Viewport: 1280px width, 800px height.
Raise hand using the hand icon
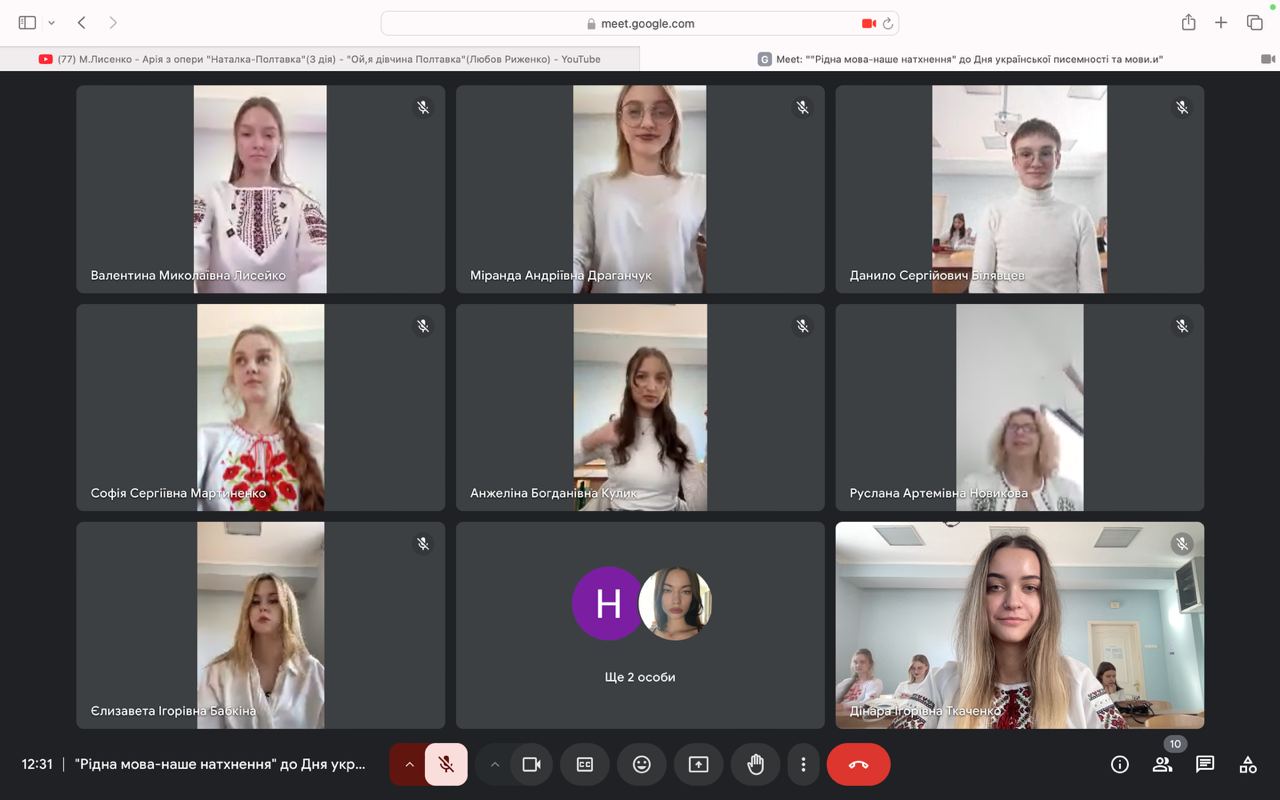click(x=755, y=765)
